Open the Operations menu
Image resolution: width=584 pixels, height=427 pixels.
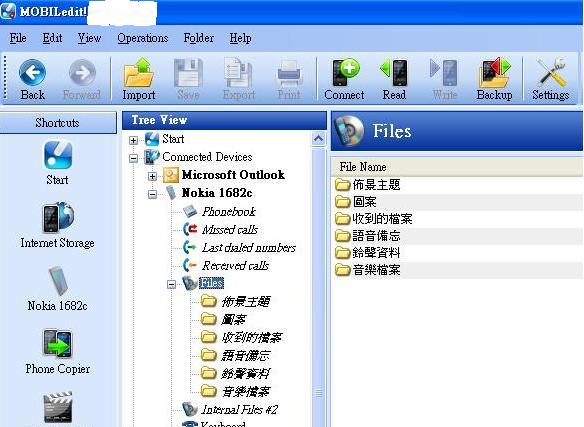[143, 38]
